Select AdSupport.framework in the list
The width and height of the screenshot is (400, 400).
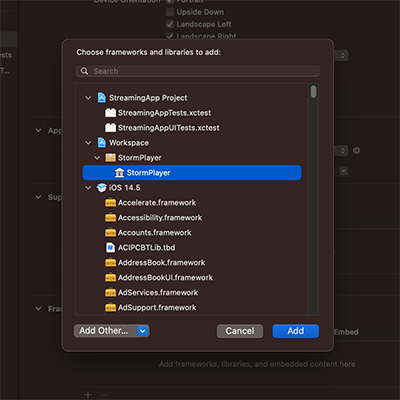point(157,308)
